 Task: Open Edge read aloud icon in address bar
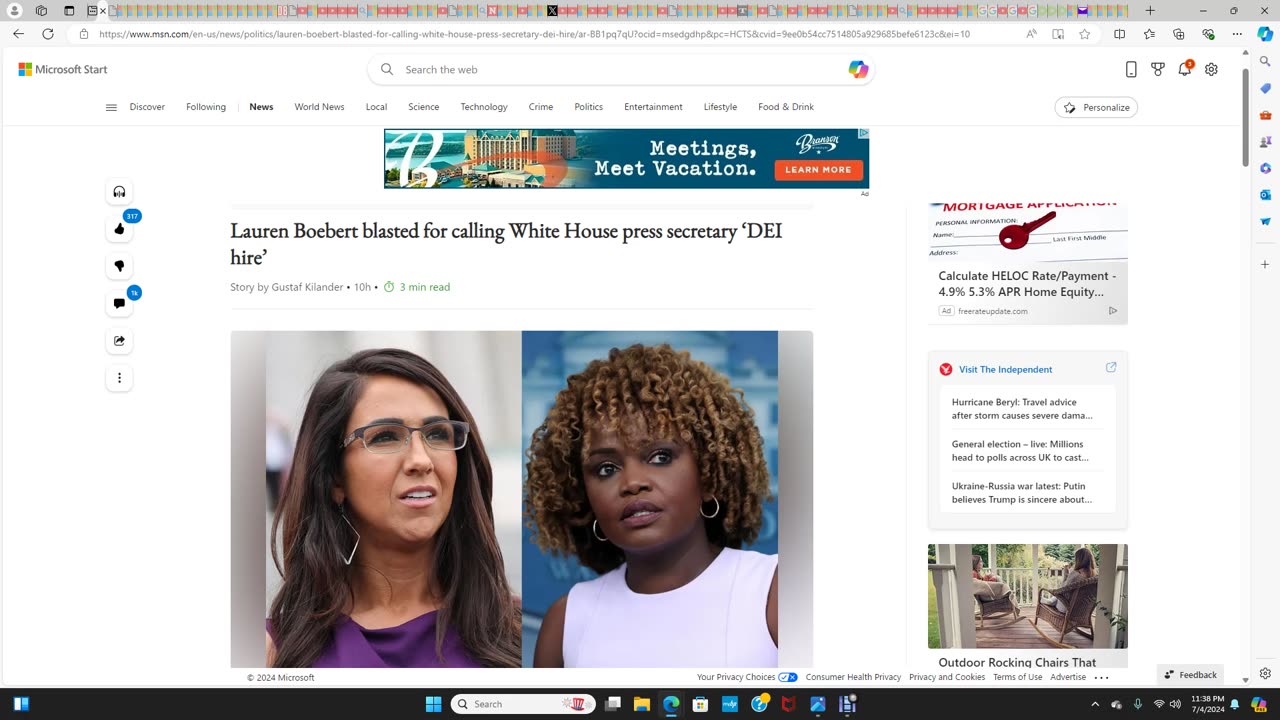point(1031,34)
